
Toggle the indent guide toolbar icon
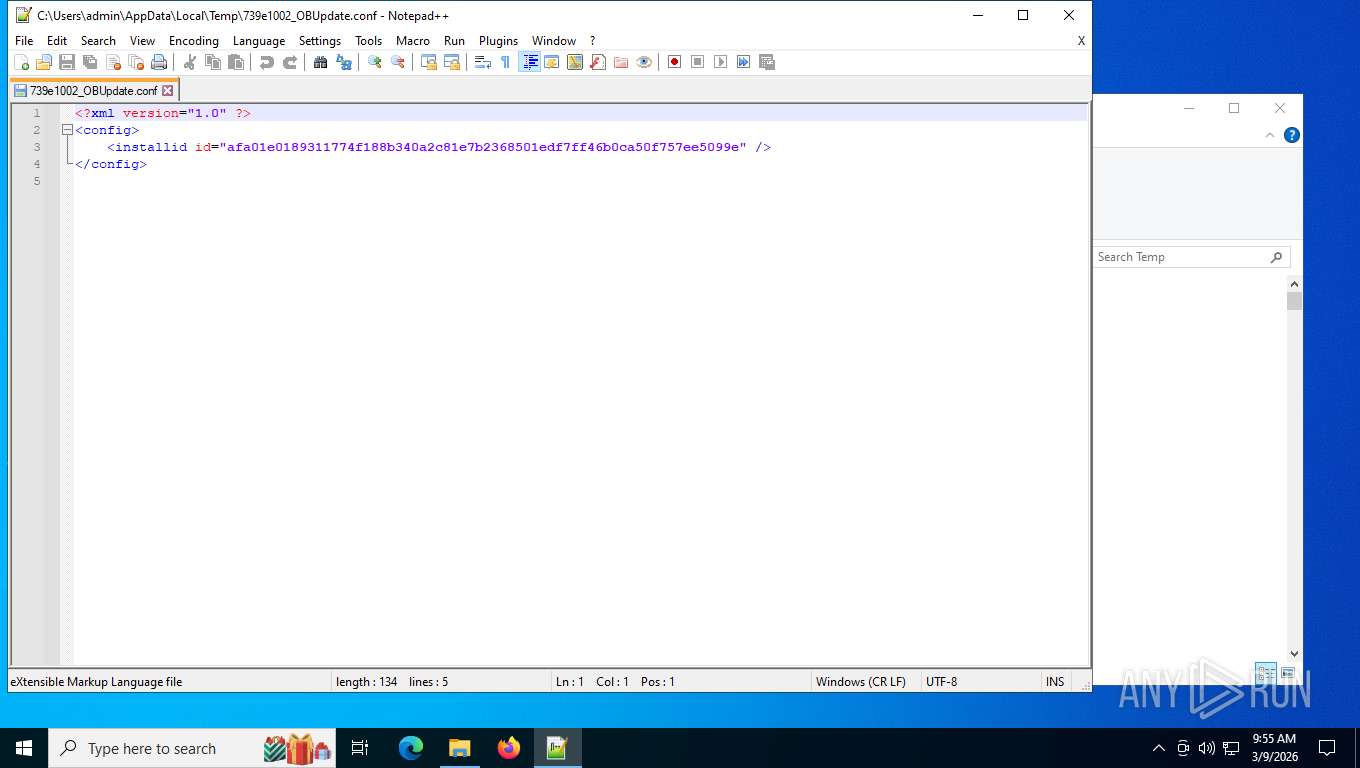[530, 62]
